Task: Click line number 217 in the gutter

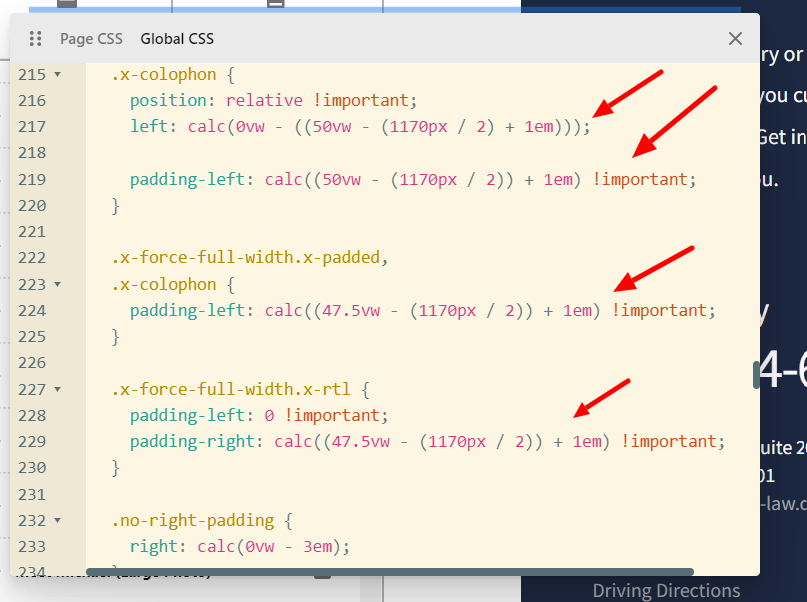Action: [x=32, y=127]
